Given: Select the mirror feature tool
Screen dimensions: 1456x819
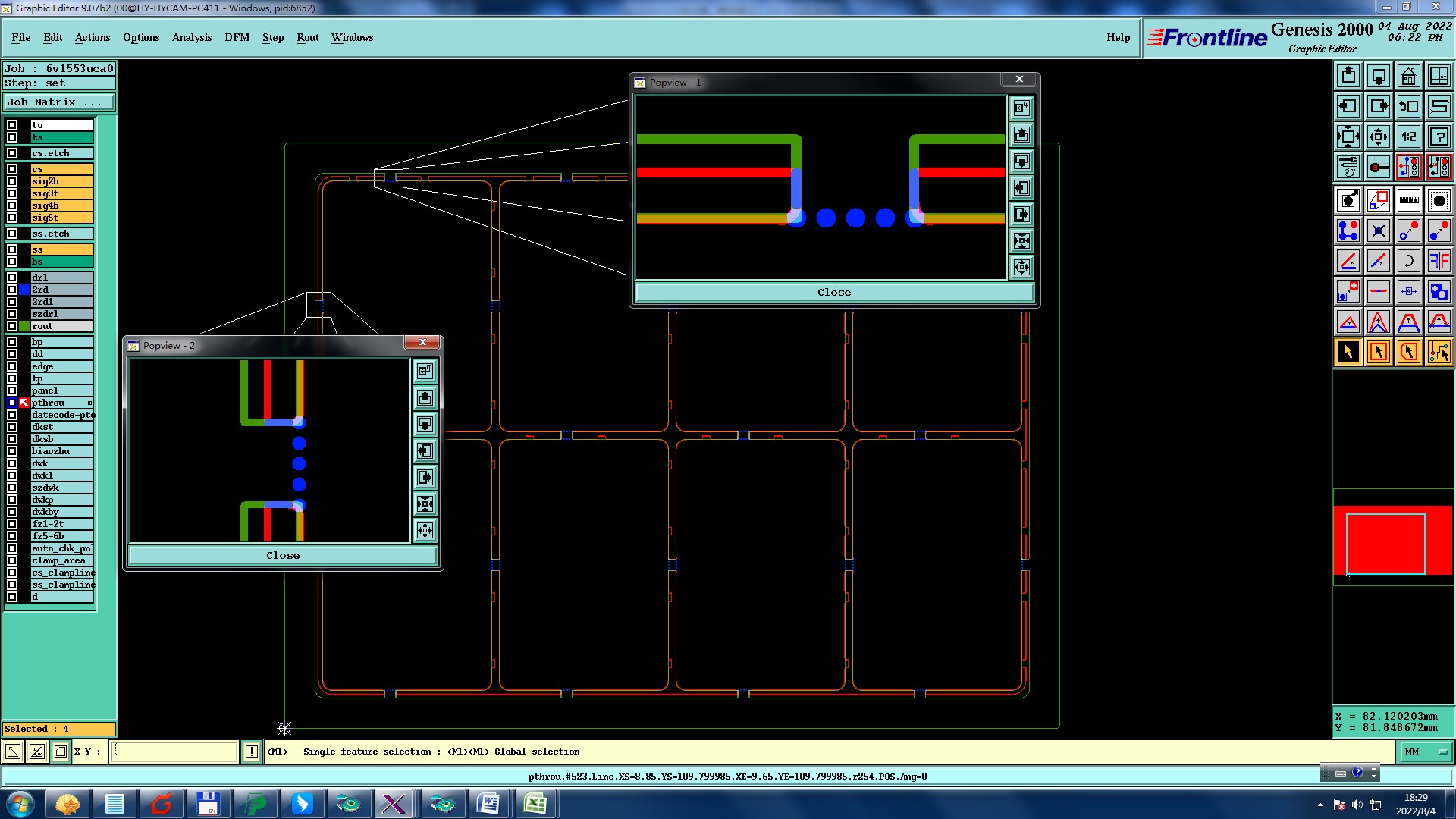Looking at the screenshot, I should click(x=1439, y=261).
